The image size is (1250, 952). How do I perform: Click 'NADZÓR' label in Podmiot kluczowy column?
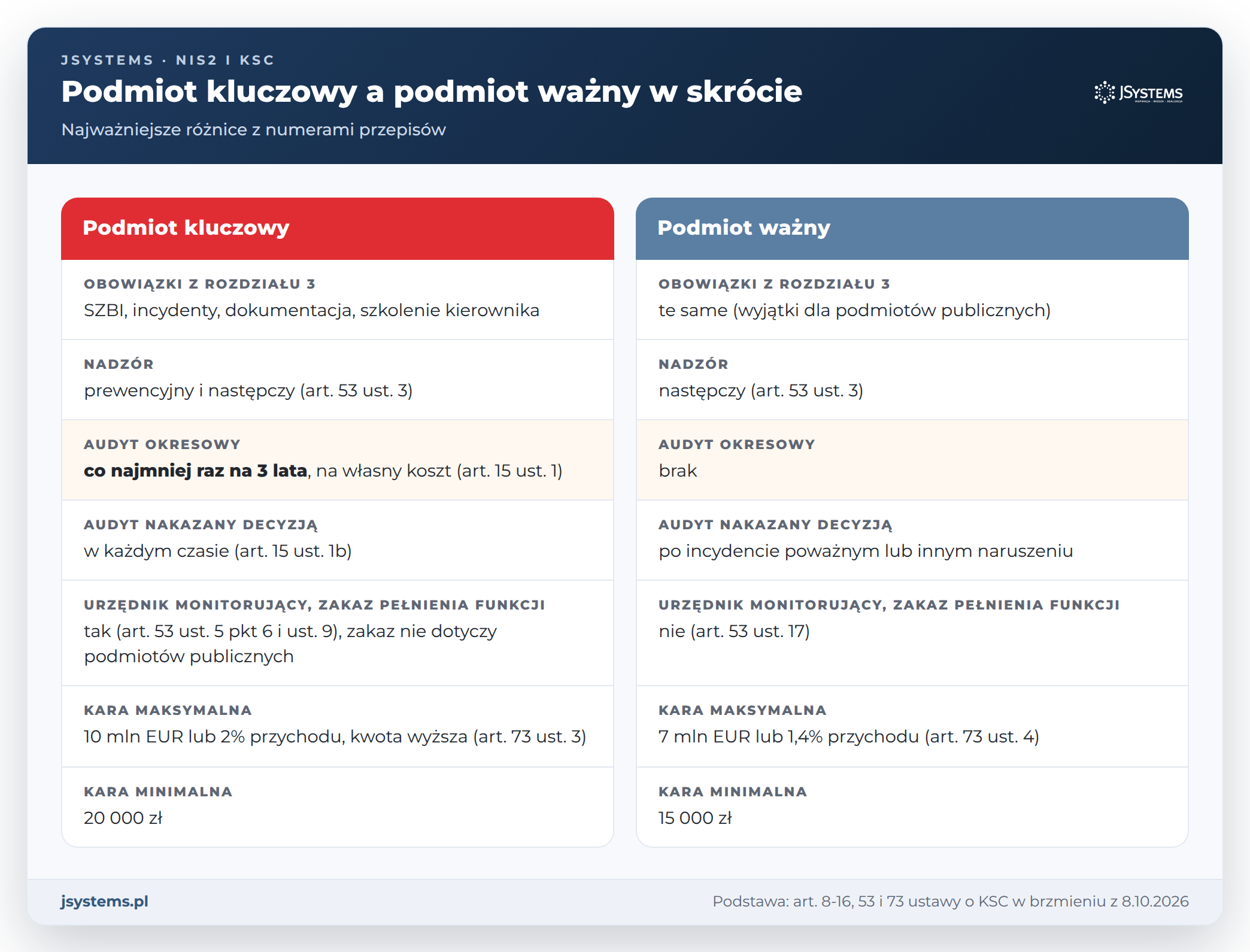pos(119,364)
